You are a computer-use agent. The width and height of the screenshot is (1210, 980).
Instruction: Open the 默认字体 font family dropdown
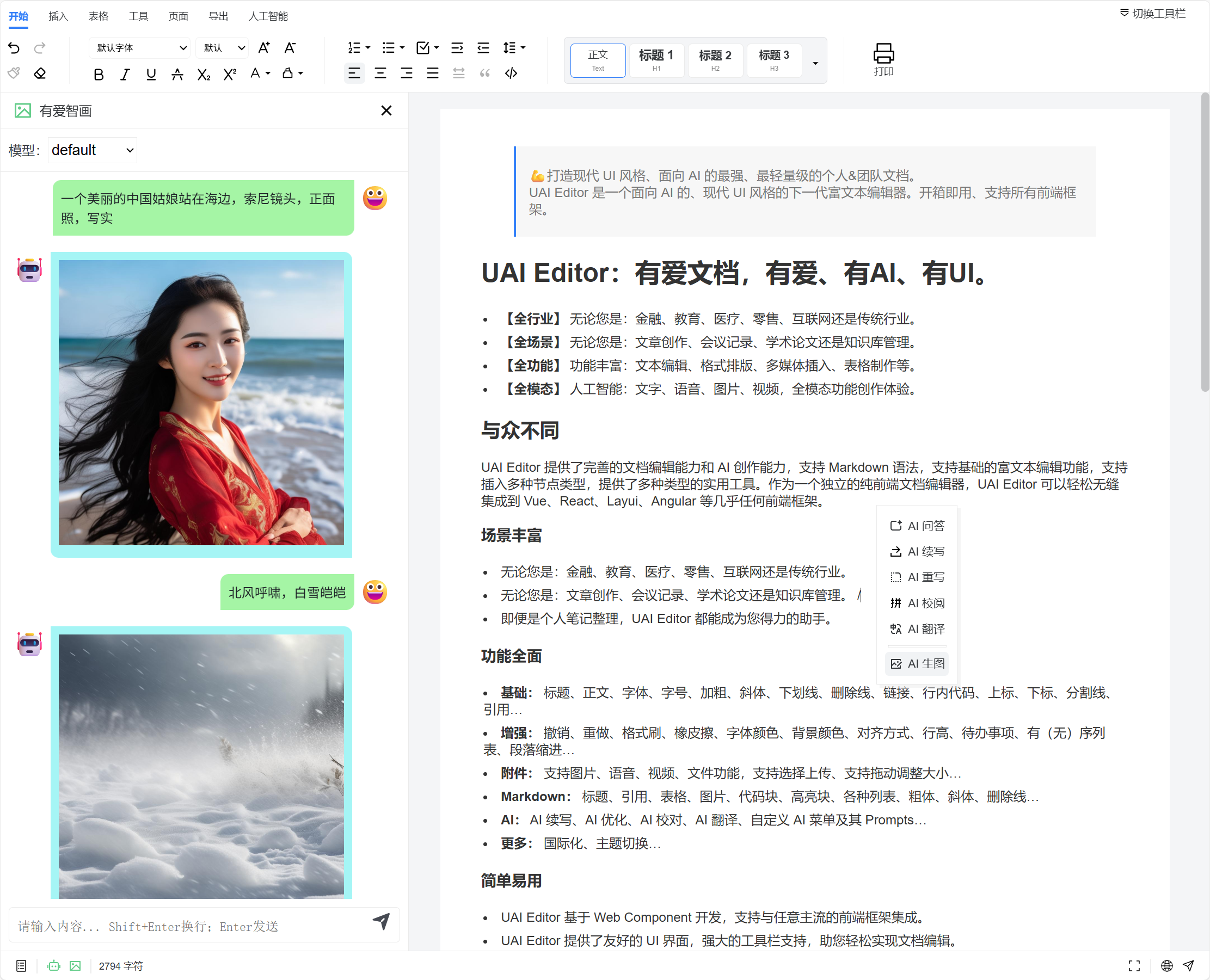pyautogui.click(x=139, y=48)
